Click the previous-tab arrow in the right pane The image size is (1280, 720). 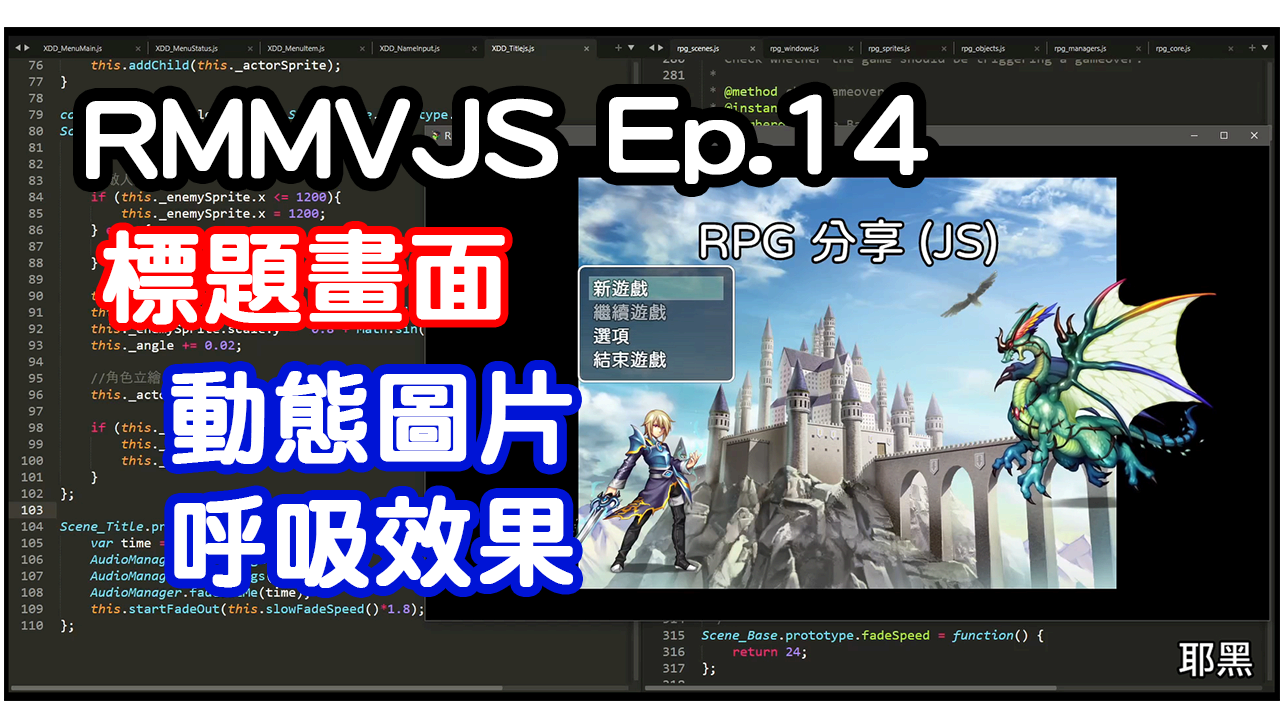click(x=650, y=47)
